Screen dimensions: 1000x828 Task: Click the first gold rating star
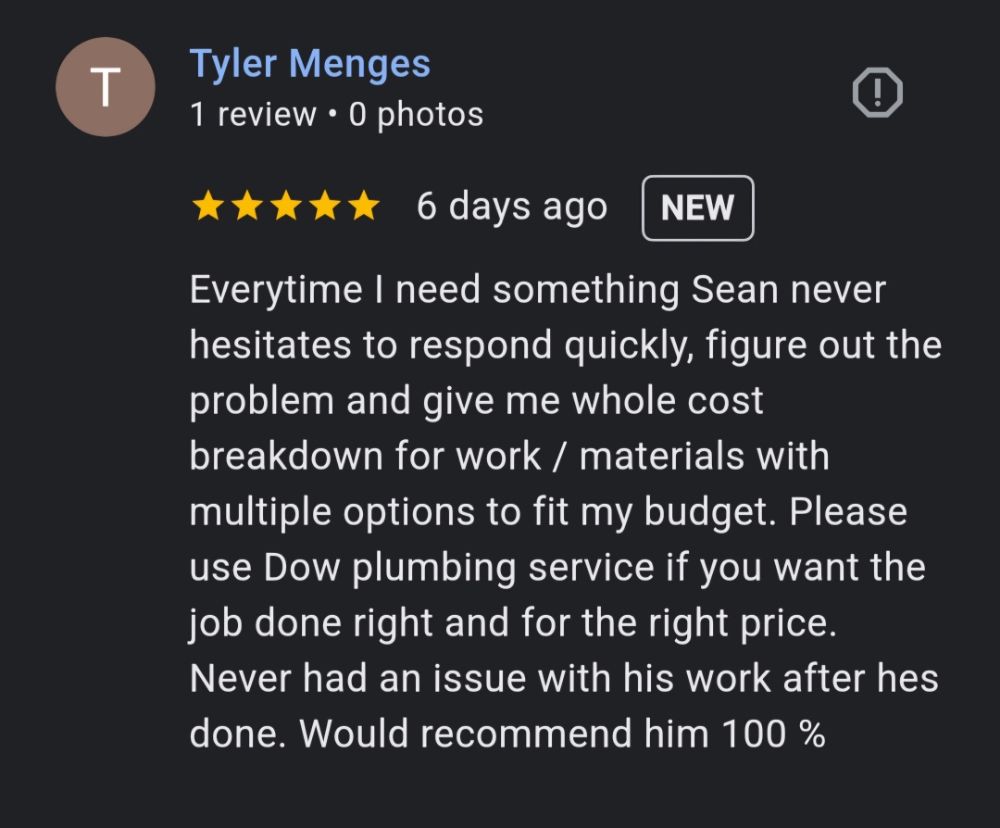click(208, 207)
